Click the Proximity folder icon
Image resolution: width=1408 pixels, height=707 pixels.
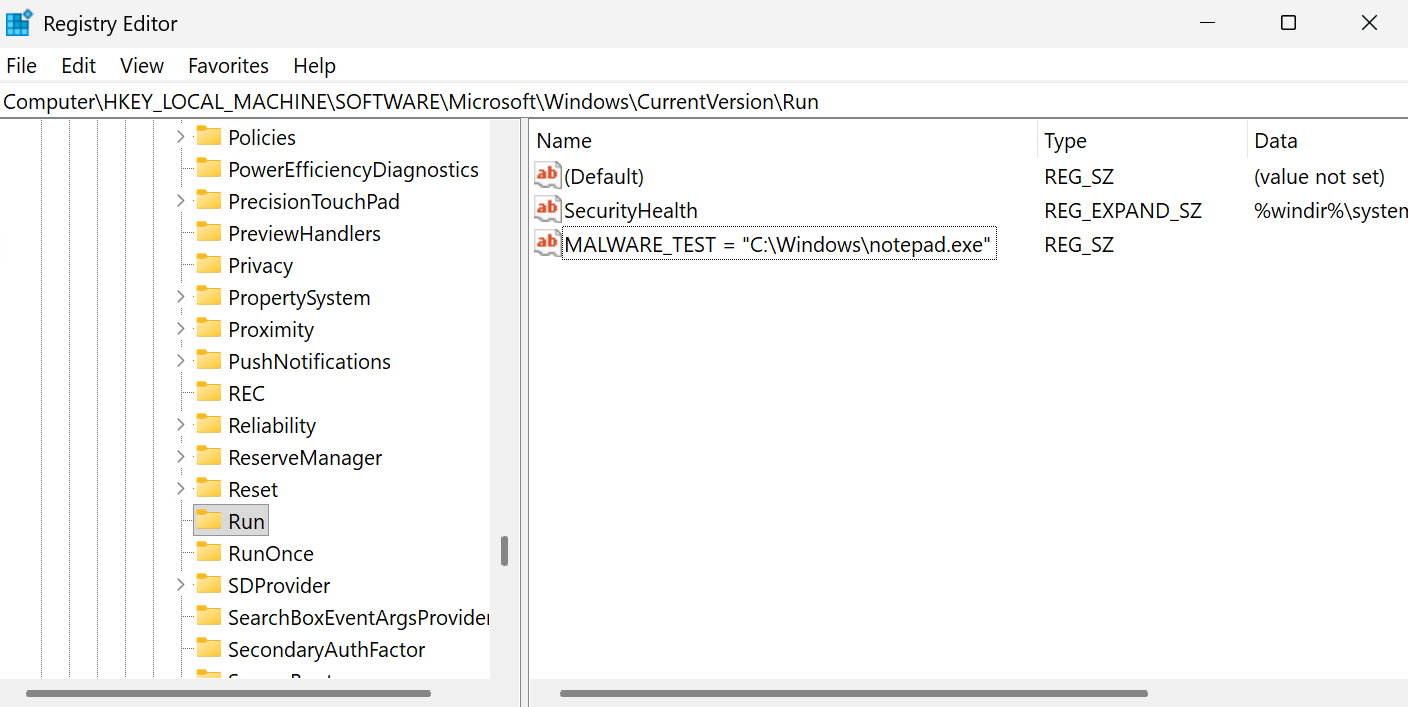point(209,329)
